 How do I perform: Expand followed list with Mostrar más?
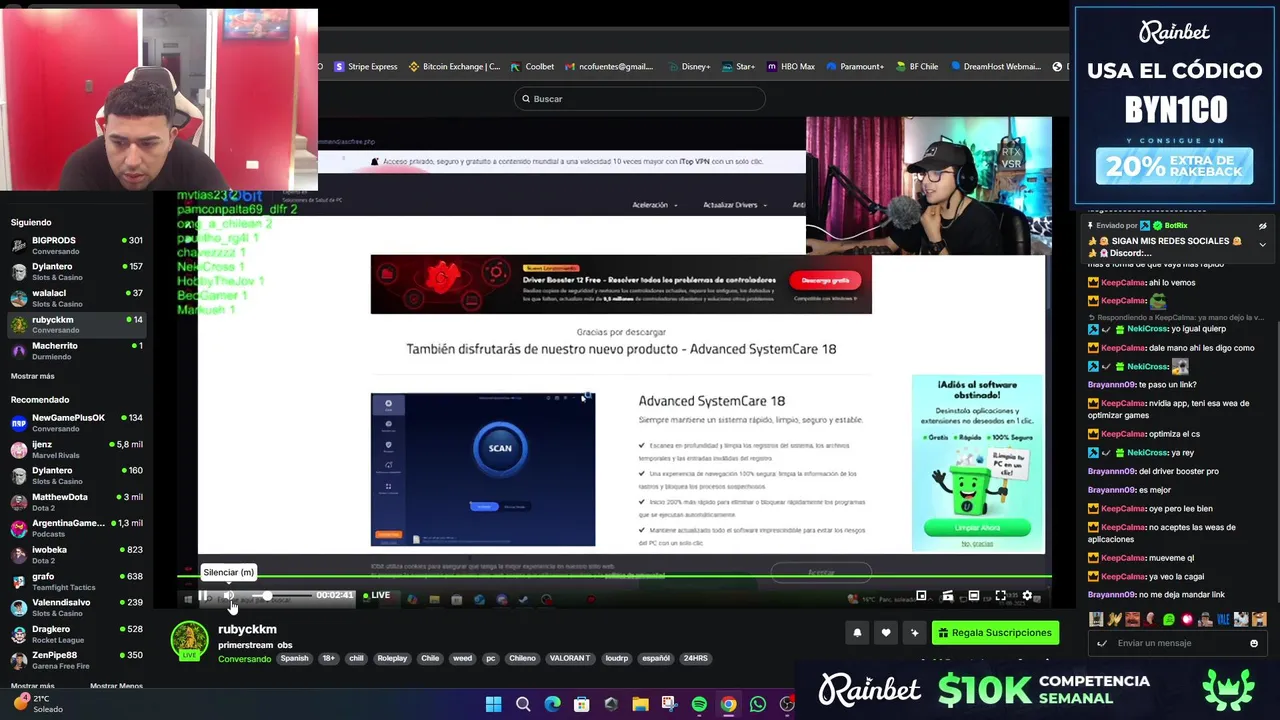pyautogui.click(x=33, y=376)
